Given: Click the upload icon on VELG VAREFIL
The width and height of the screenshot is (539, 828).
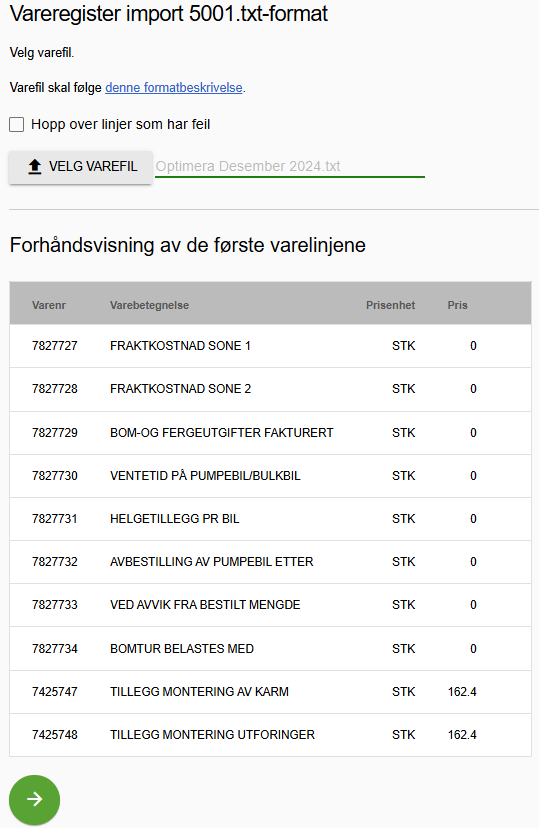Looking at the screenshot, I should (x=35, y=166).
